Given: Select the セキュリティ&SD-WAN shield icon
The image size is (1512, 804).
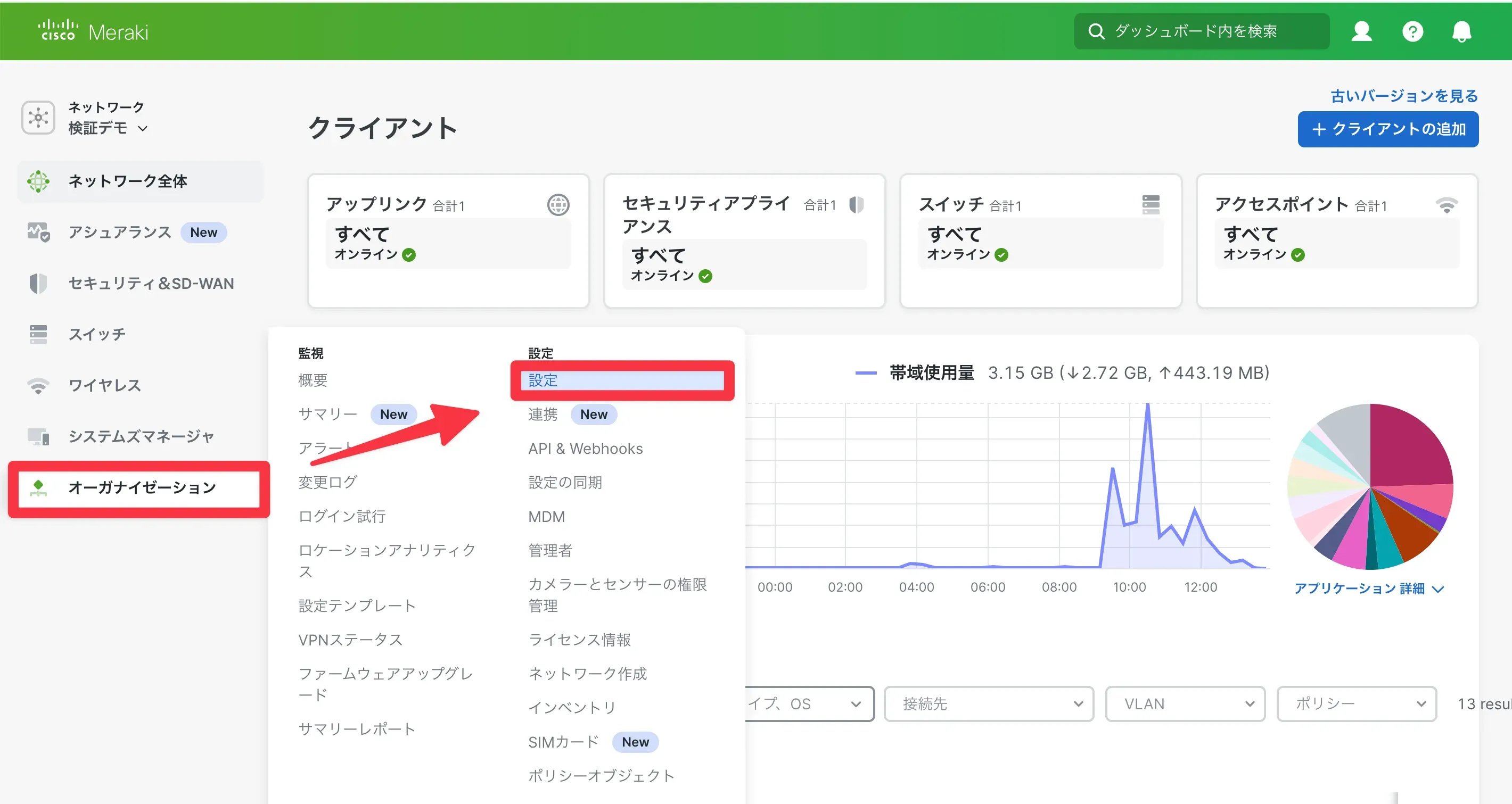Looking at the screenshot, I should click(37, 283).
